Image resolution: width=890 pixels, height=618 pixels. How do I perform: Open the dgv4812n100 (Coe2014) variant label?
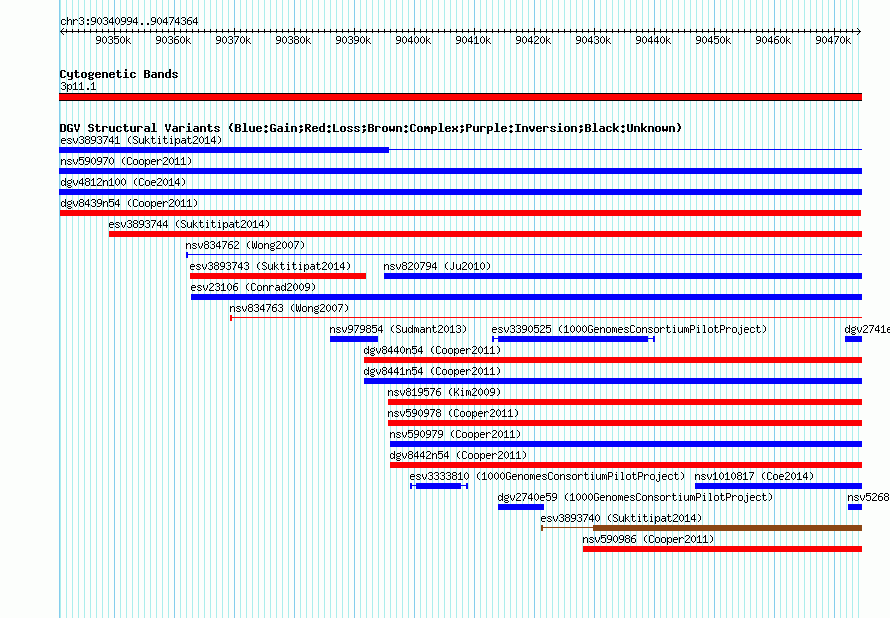pyautogui.click(x=123, y=182)
